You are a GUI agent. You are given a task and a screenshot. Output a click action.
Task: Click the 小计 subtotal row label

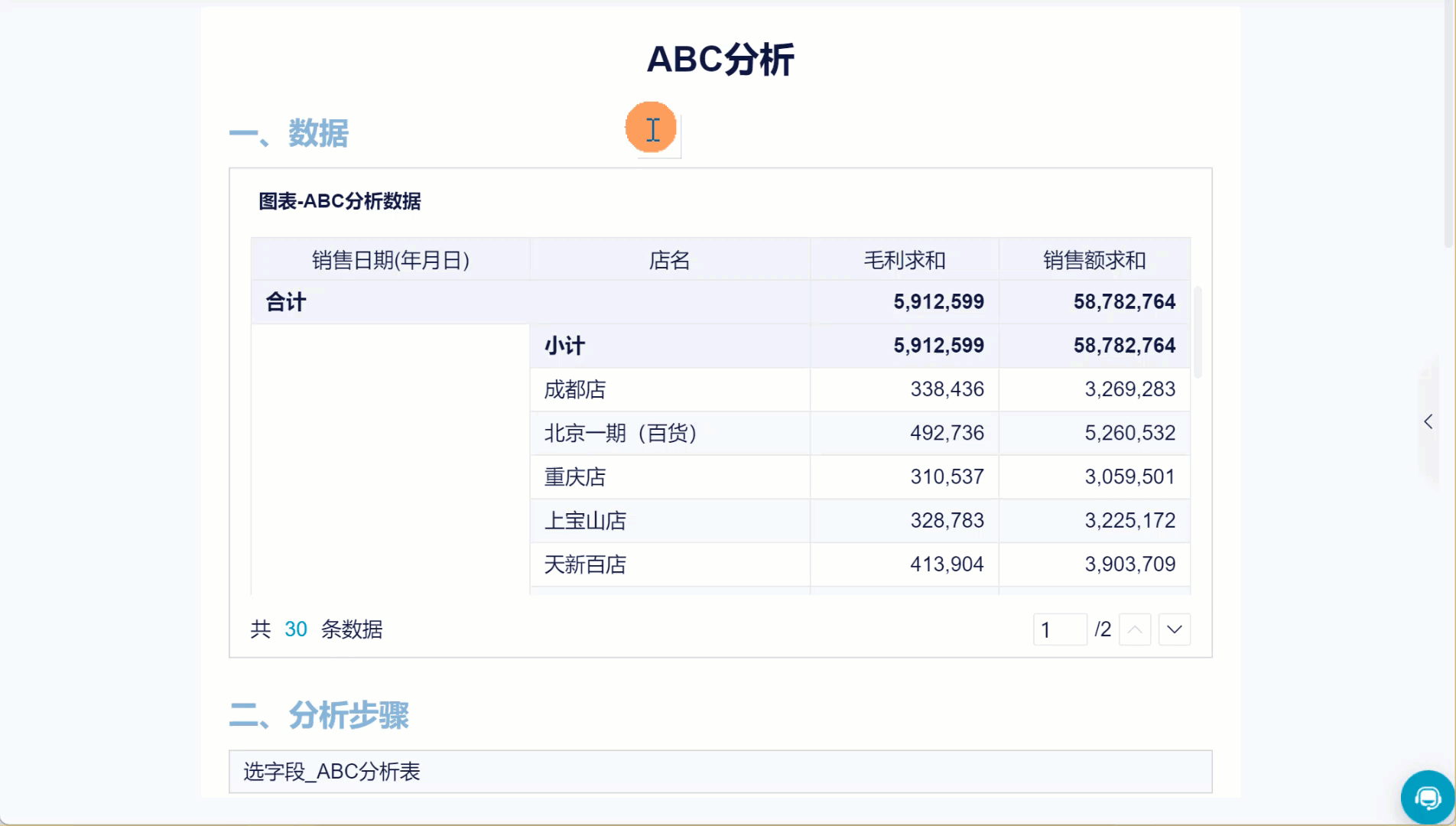pyautogui.click(x=565, y=346)
